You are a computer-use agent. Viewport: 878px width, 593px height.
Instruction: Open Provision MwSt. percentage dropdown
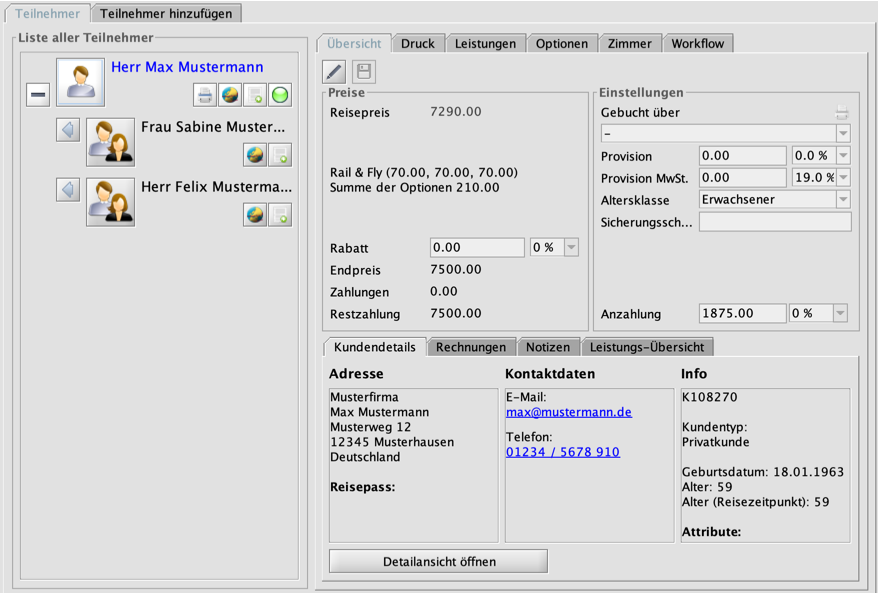click(x=843, y=177)
